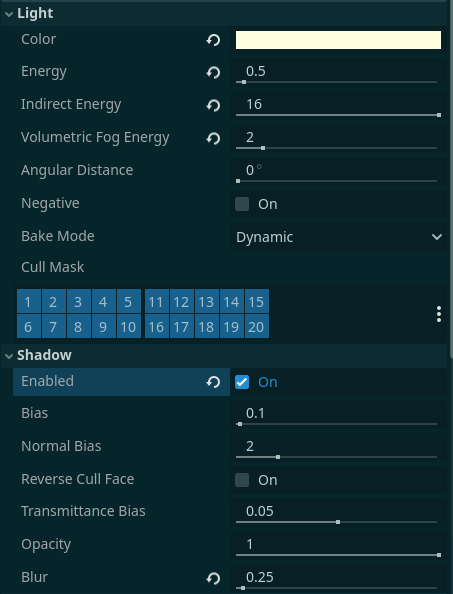Reset the Color property to default
The height and width of the screenshot is (594, 453).
click(x=213, y=40)
